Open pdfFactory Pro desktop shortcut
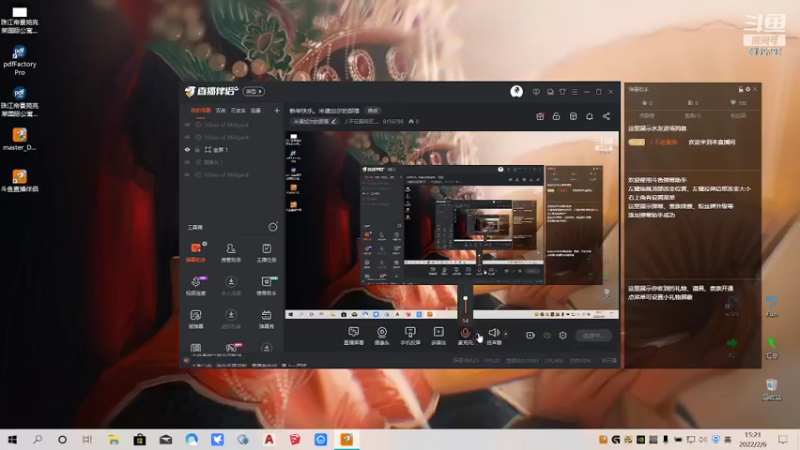 (x=19, y=60)
